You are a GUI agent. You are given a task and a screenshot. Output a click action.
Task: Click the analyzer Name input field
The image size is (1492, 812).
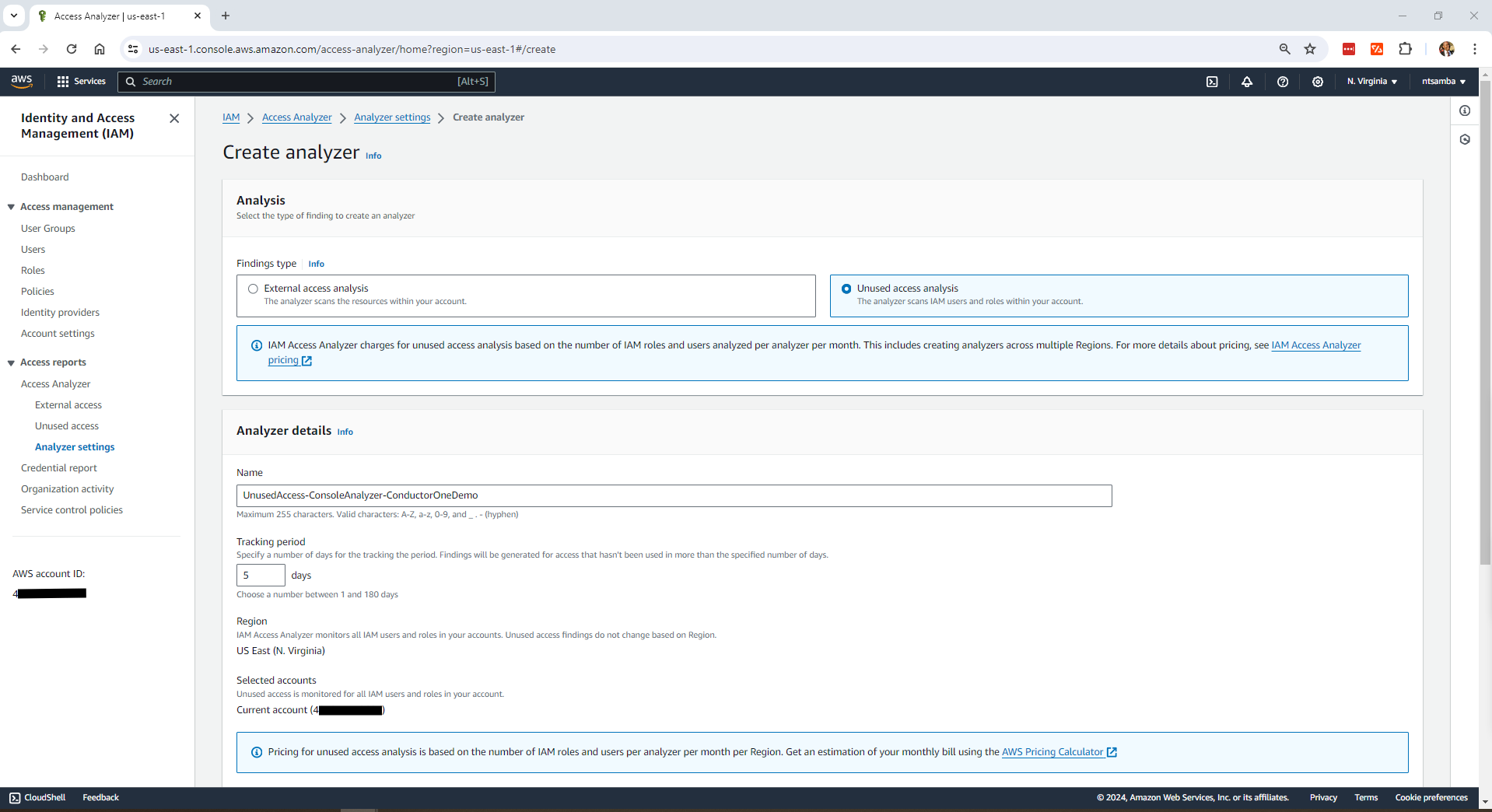click(x=674, y=495)
